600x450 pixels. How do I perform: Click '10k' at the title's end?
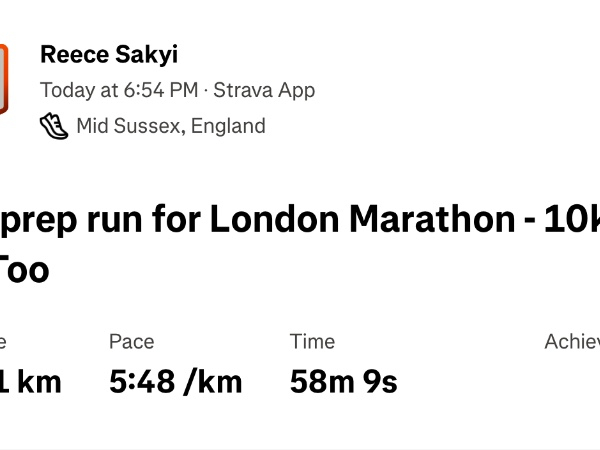[x=573, y=220]
